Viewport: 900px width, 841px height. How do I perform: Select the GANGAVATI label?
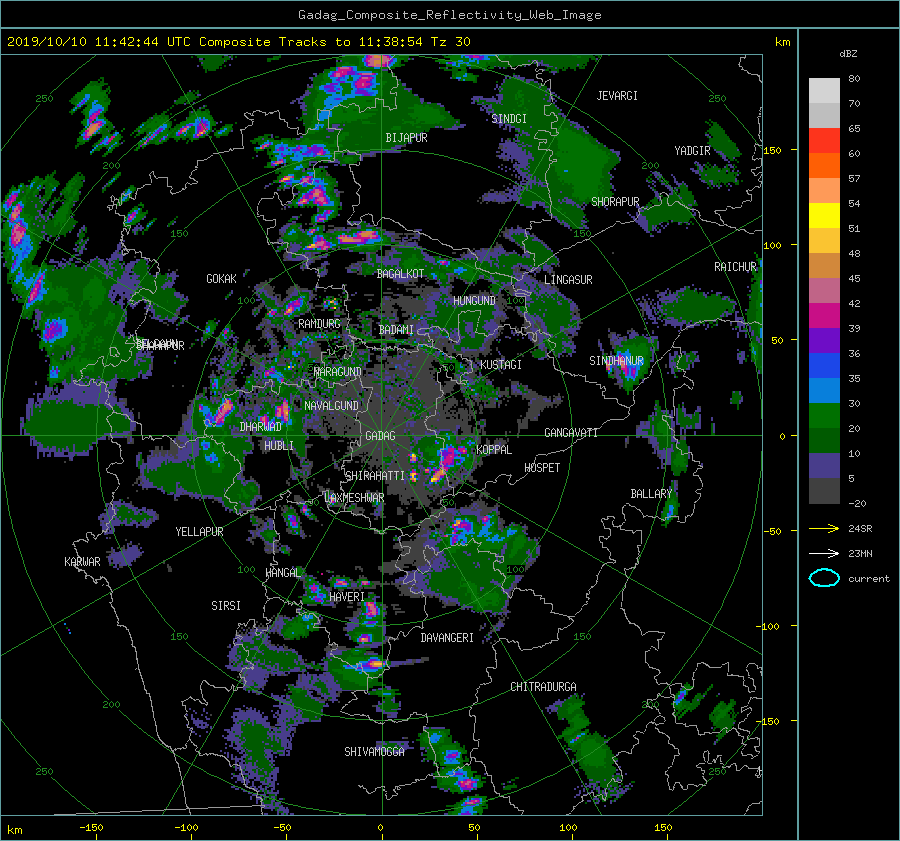[571, 433]
